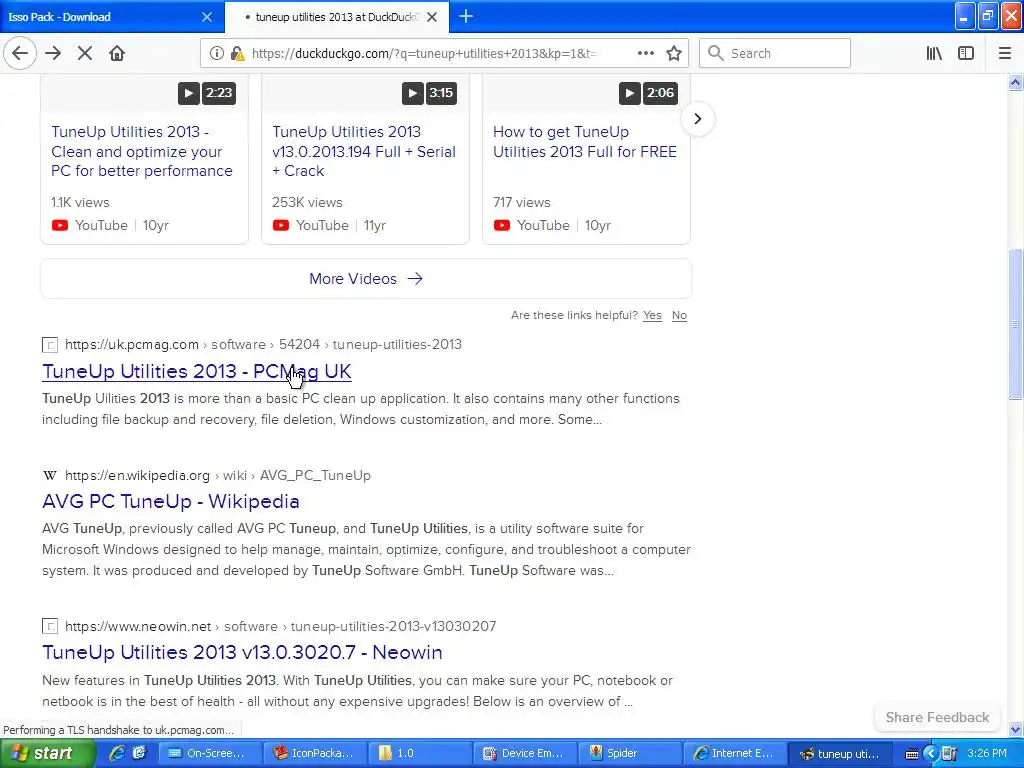Switch to the Device Emulator taskbar item

pyautogui.click(x=525, y=753)
